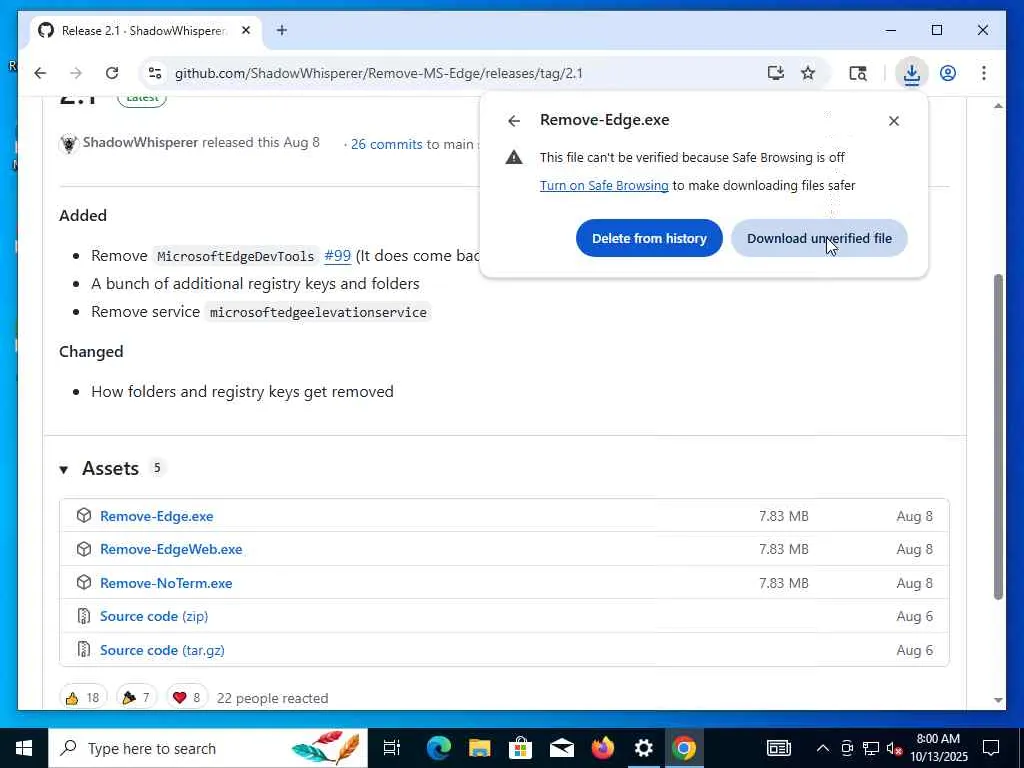
Task: Open the notification center icon
Action: tap(992, 748)
